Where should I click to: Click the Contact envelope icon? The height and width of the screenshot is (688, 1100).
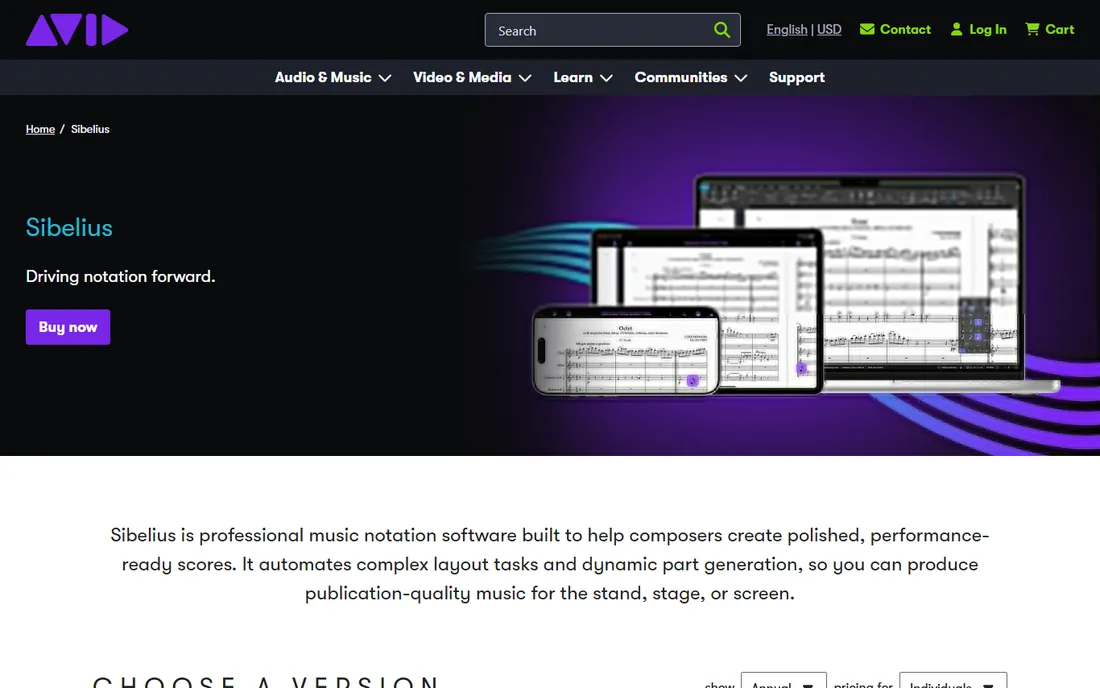point(867,29)
